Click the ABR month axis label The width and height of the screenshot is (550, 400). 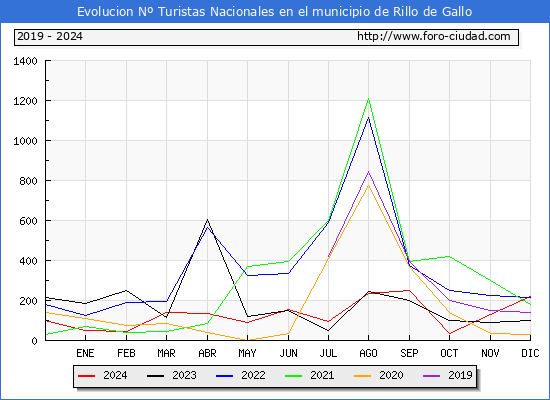click(207, 353)
